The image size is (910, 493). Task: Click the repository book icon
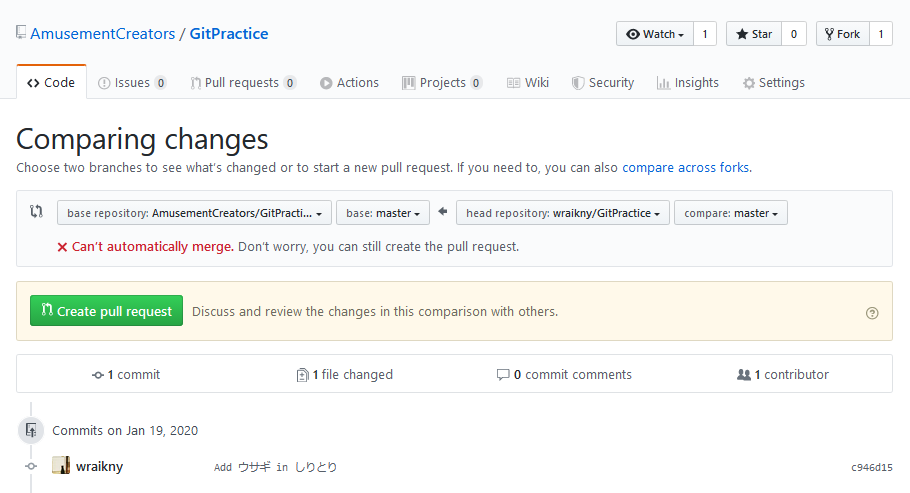tap(21, 33)
